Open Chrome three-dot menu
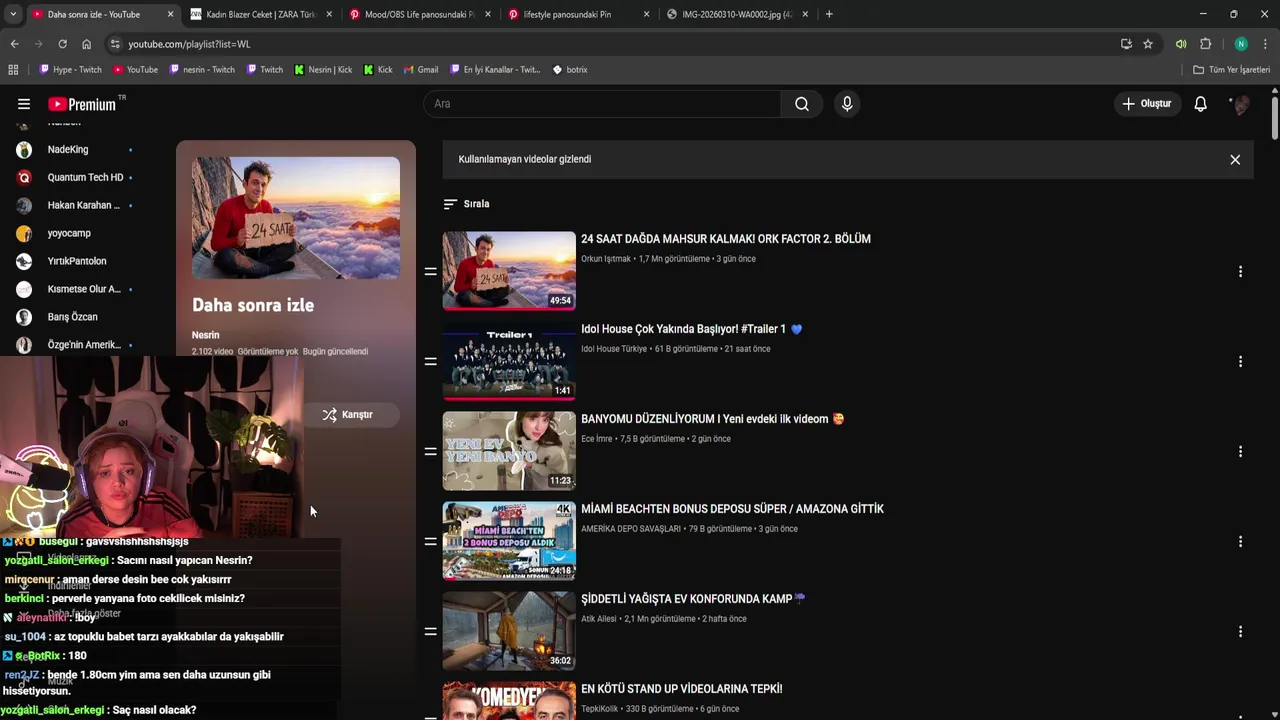Viewport: 1280px width, 720px height. (x=1265, y=44)
